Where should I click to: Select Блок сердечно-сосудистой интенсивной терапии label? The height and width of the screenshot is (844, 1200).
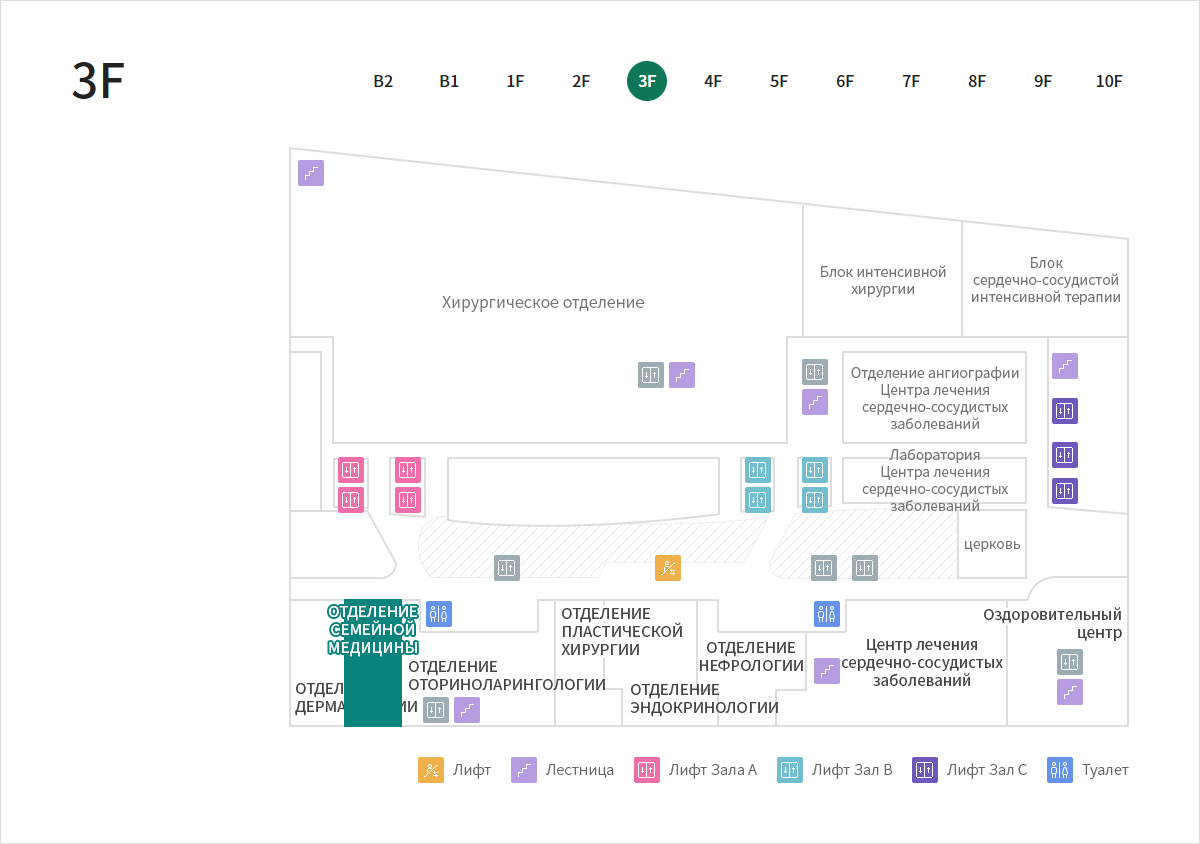coord(1046,280)
